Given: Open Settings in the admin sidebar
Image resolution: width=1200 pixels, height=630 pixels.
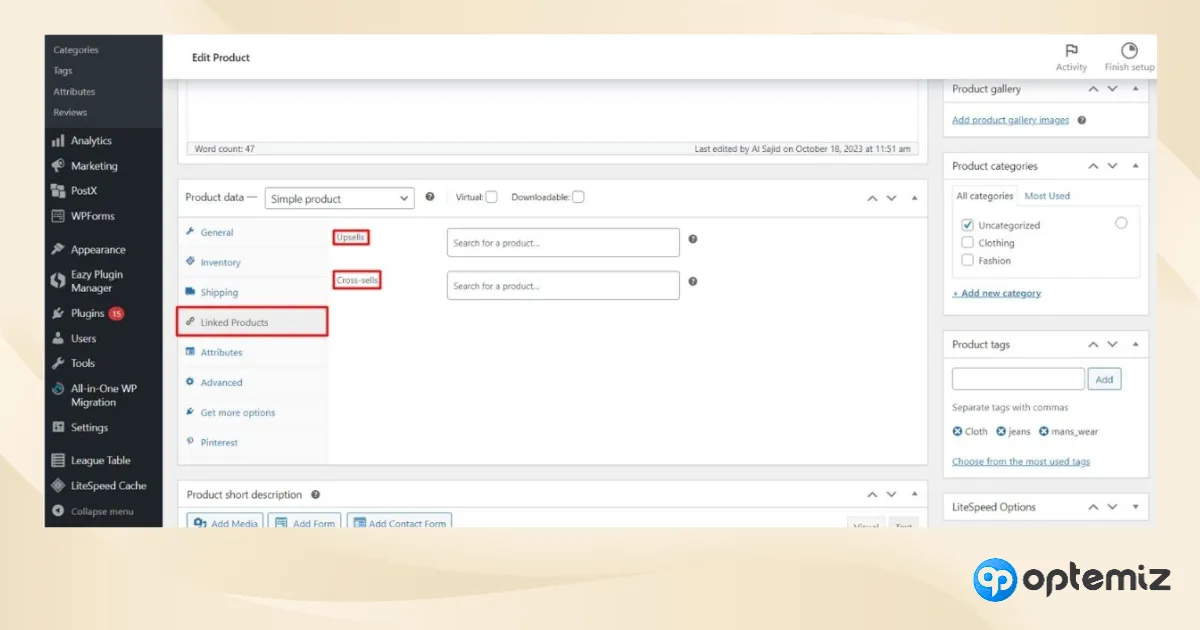Looking at the screenshot, I should [89, 427].
